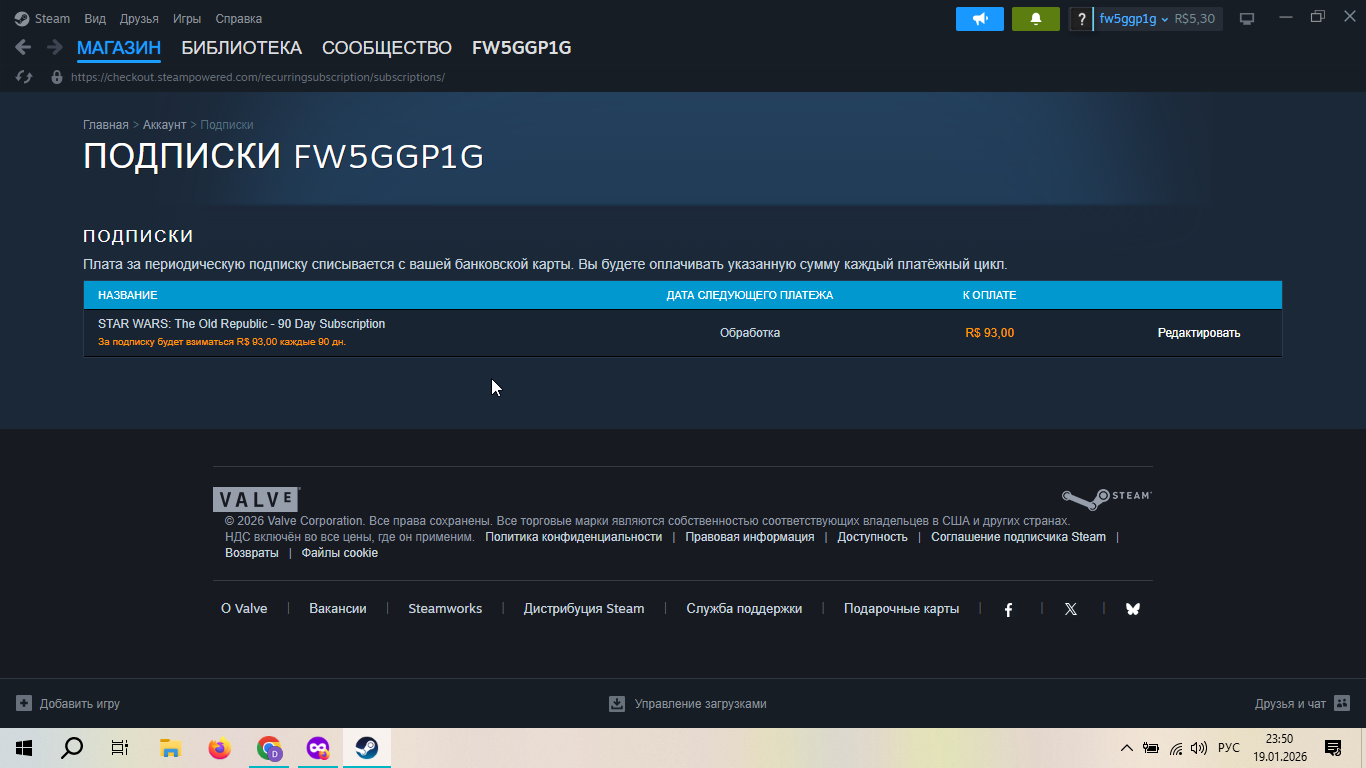Open the Facebook icon link

tap(1009, 609)
